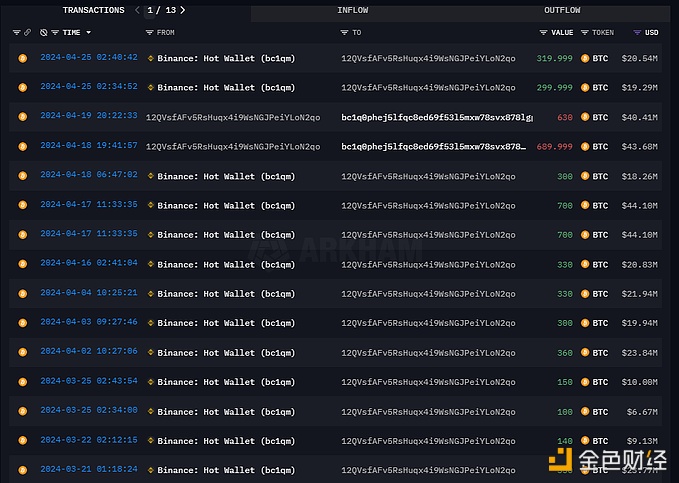The height and width of the screenshot is (483, 679).
Task: Click the VALUE column header
Action: [x=562, y=32]
